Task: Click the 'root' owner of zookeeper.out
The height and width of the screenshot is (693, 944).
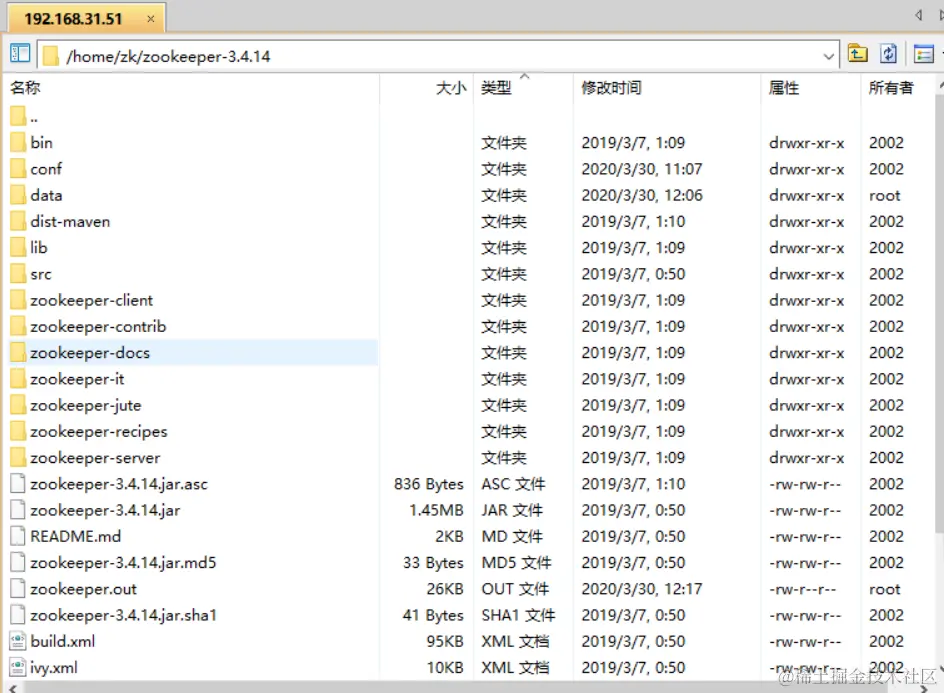Action: click(884, 589)
